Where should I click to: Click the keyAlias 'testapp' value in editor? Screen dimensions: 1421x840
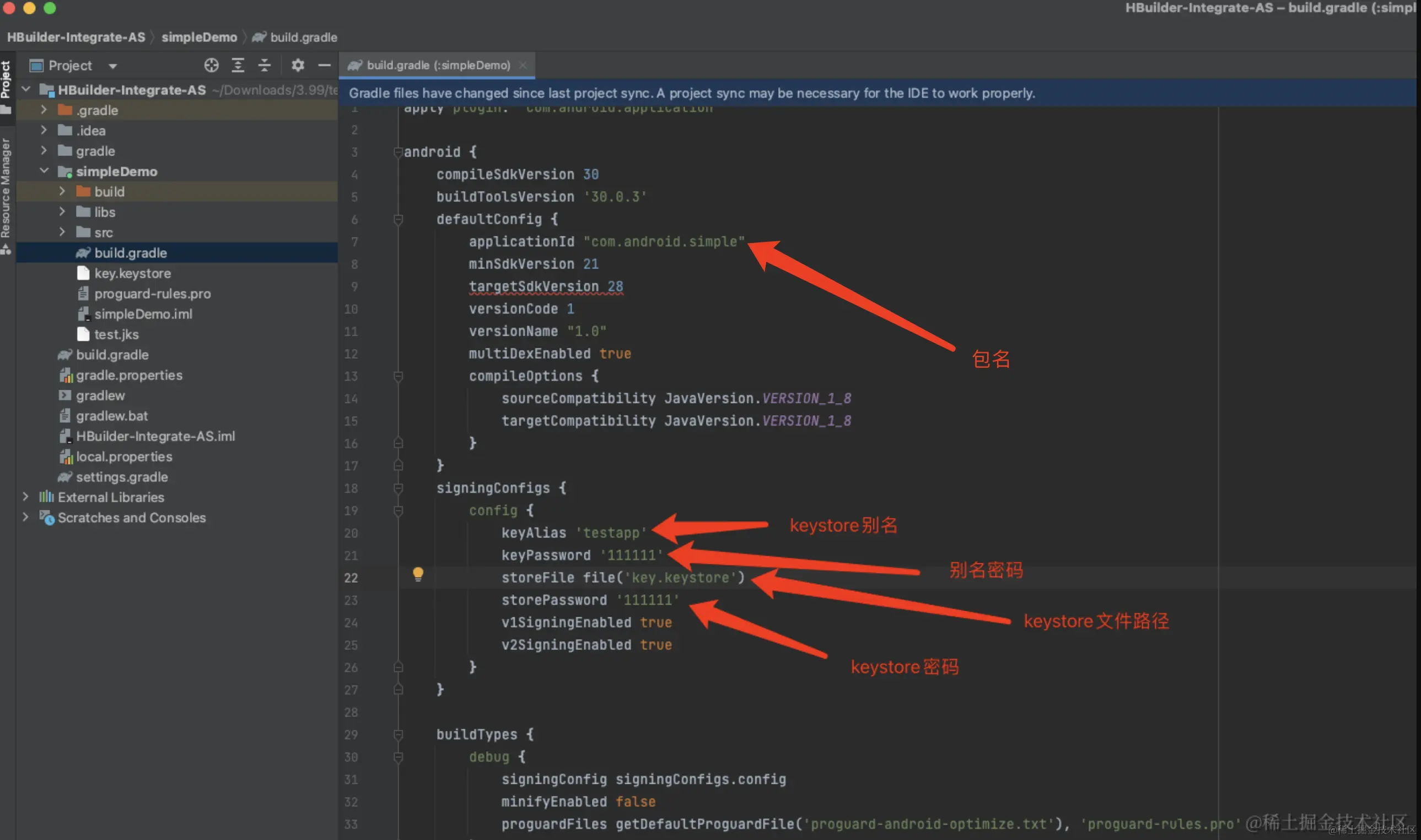click(611, 532)
